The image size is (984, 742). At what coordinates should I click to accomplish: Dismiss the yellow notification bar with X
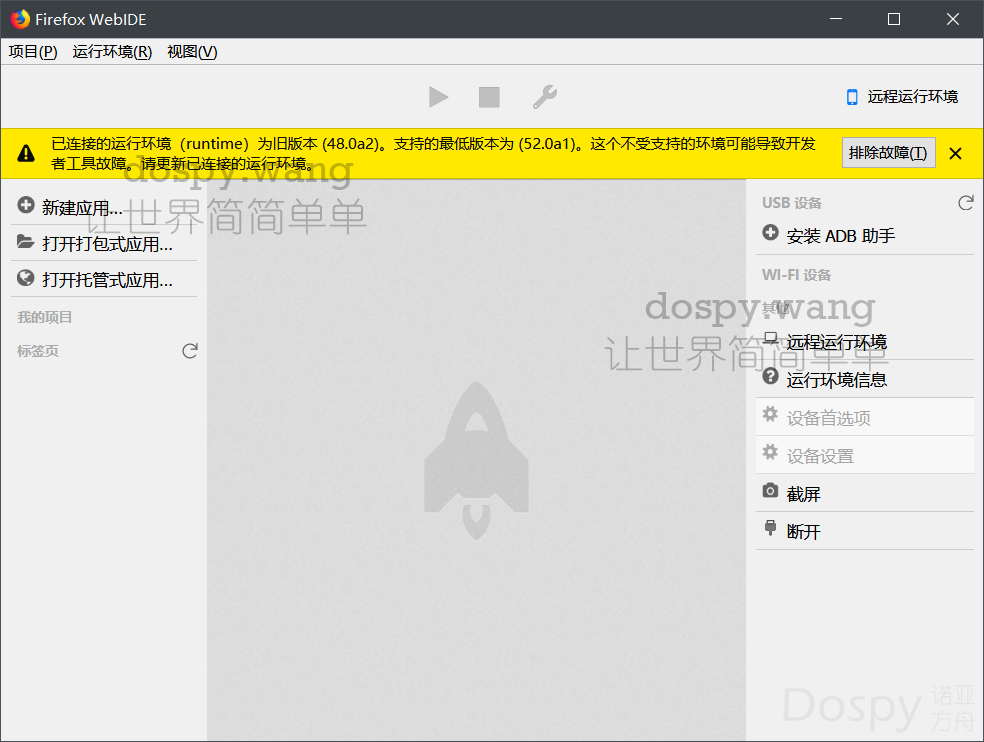[x=955, y=153]
